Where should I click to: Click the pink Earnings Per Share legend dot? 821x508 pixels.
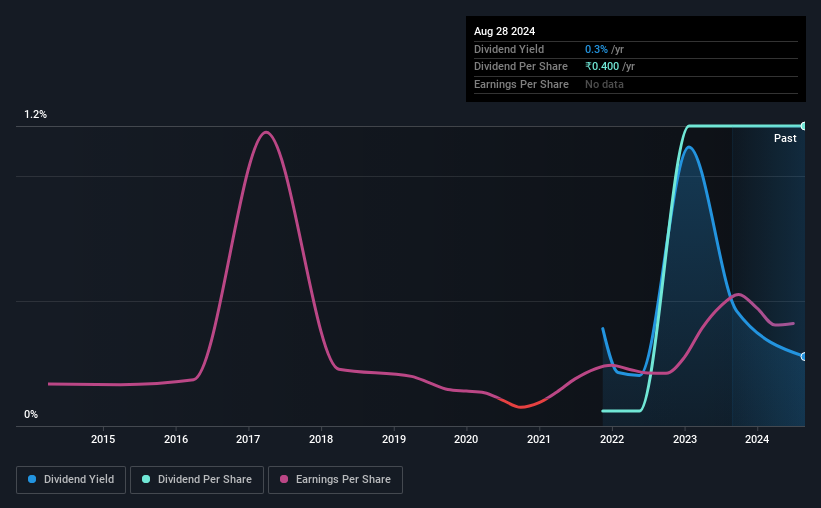(x=285, y=480)
